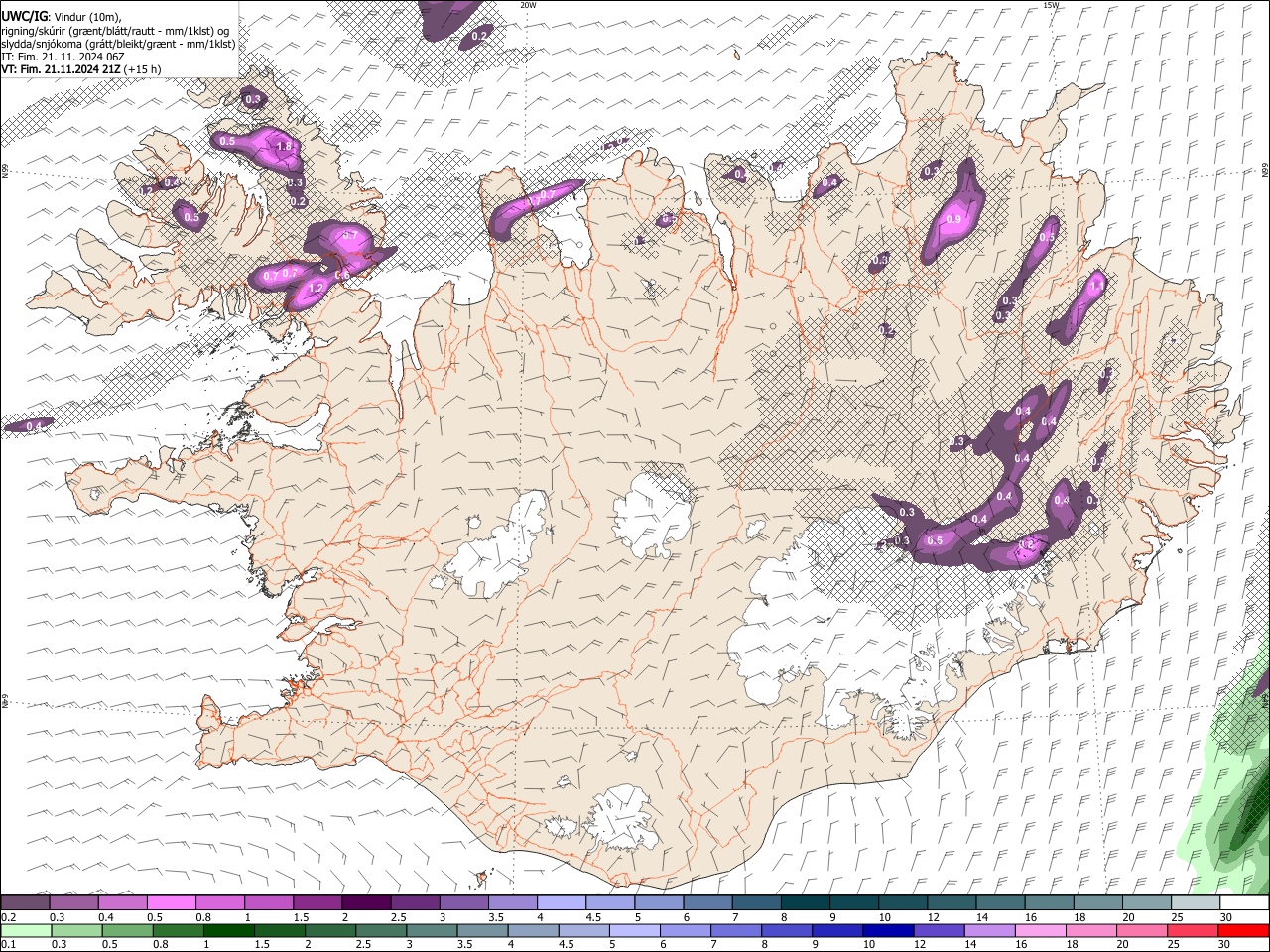Click the red swatch above 30 on bottom legend
This screenshot has height=952, width=1270.
(x=1242, y=930)
